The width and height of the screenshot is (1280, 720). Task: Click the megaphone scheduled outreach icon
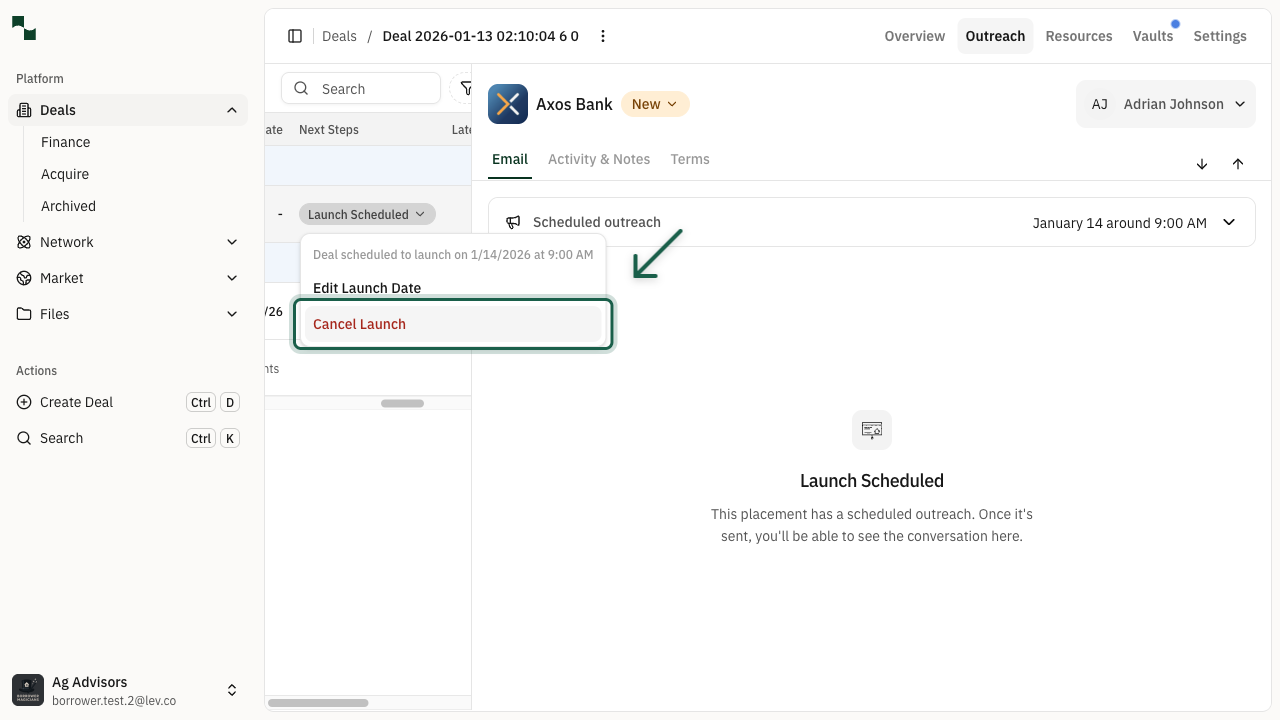pos(513,222)
